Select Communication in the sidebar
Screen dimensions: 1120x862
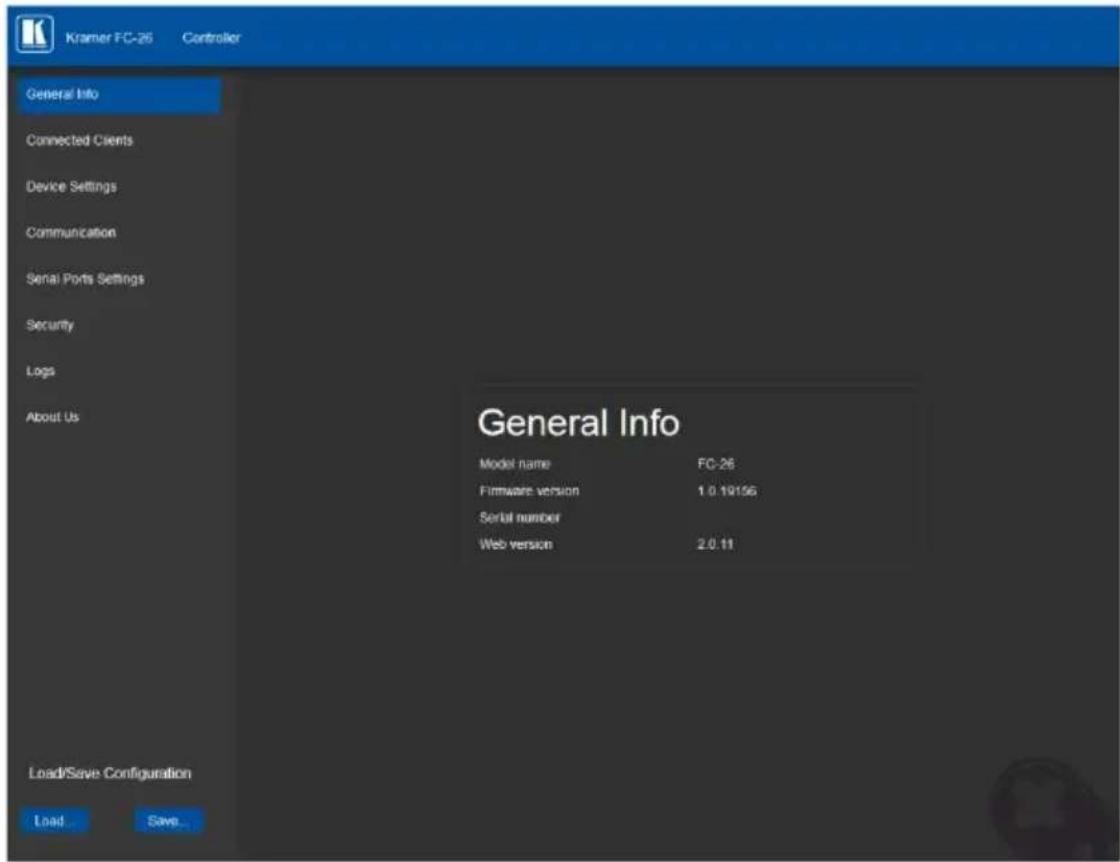click(71, 233)
